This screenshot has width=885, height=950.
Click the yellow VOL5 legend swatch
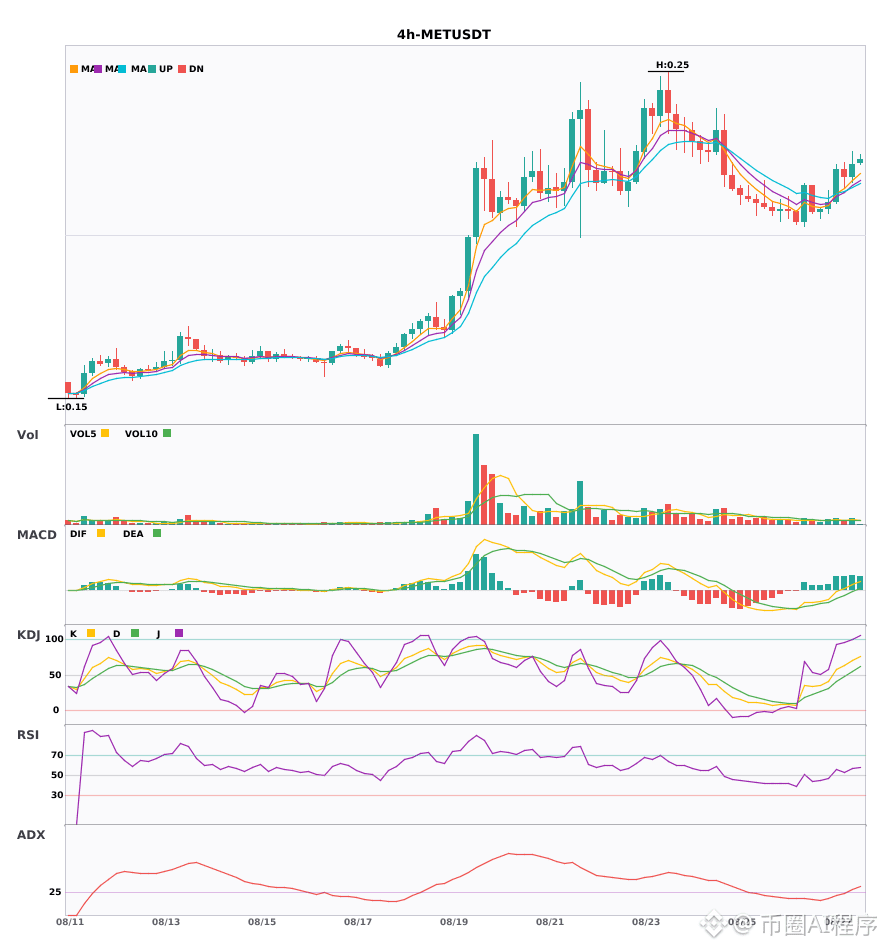coord(105,433)
